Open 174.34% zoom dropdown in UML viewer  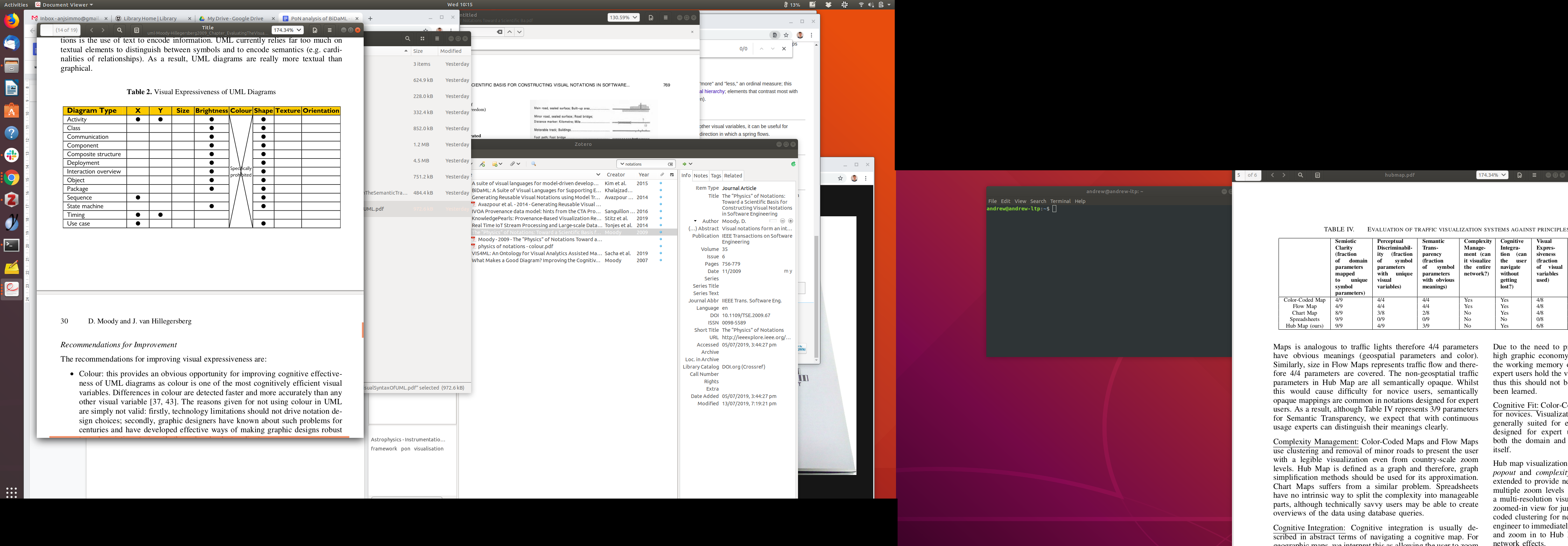click(x=287, y=30)
